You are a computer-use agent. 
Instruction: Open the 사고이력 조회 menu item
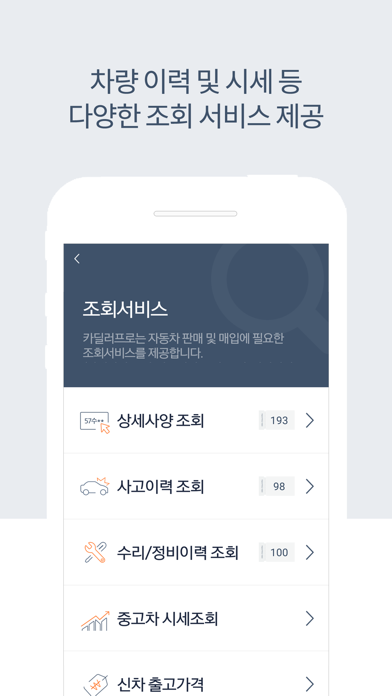click(196, 486)
